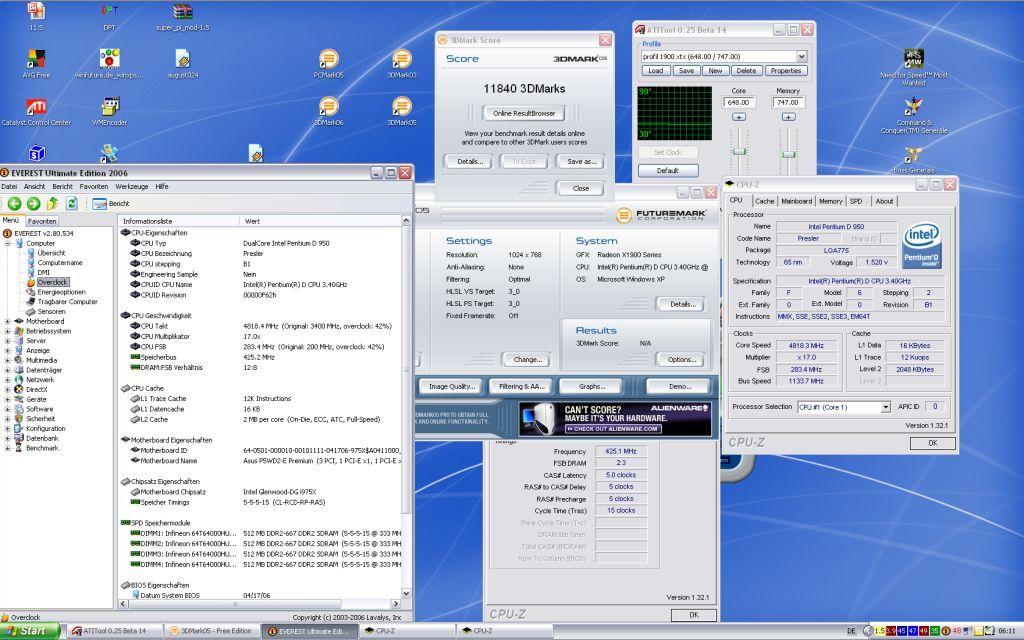Click the green Forward arrow in EVEREST toolbar

[x=33, y=204]
